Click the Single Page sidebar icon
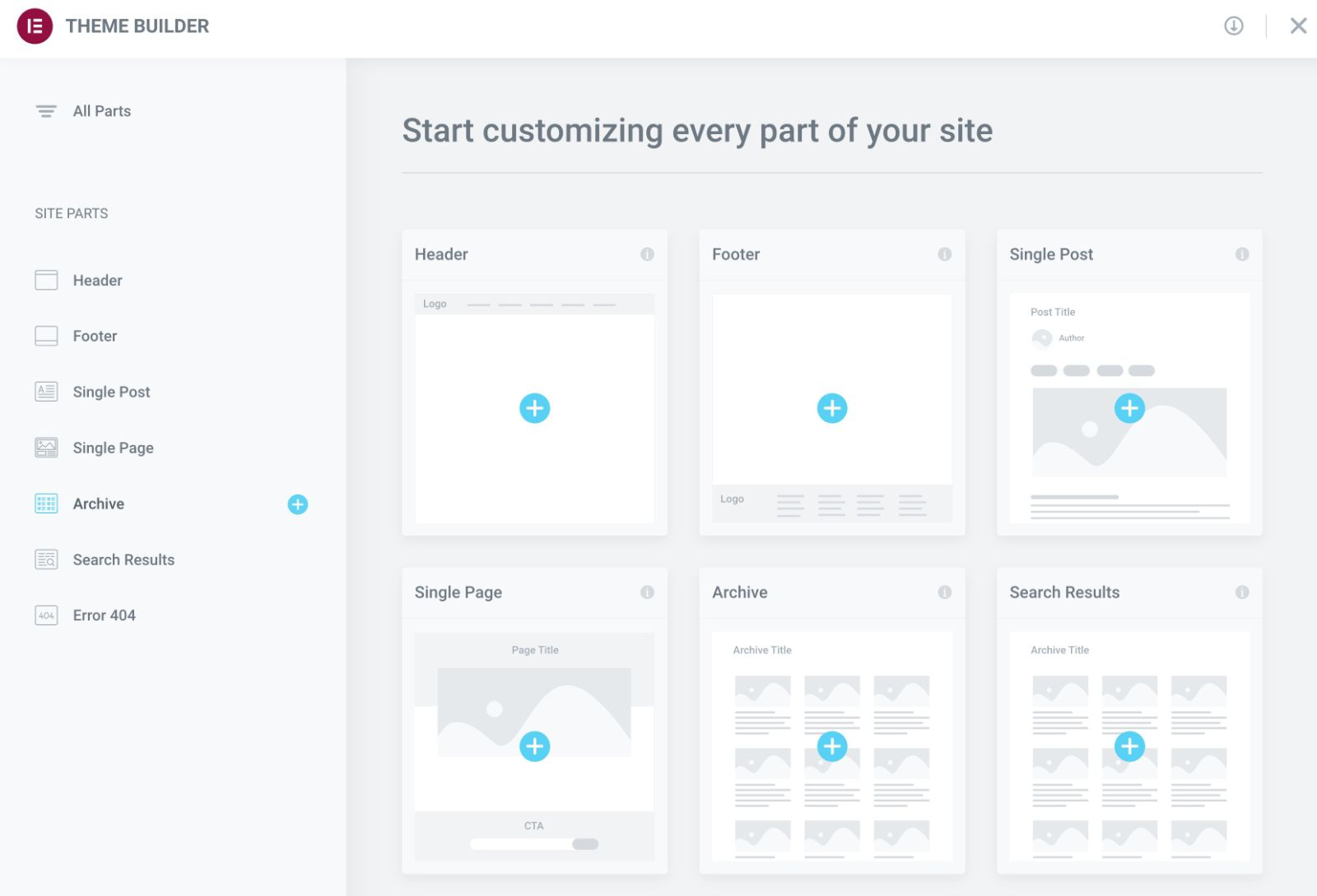The height and width of the screenshot is (896, 1317). (46, 448)
